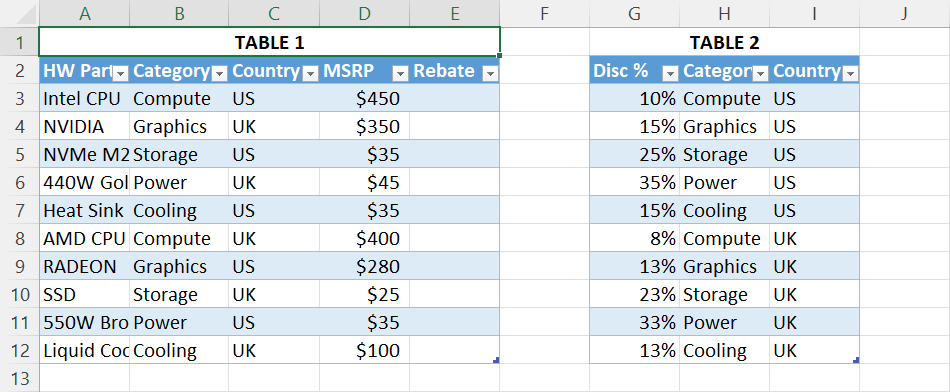Select row 13 header
950x392 pixels.
tap(19, 378)
